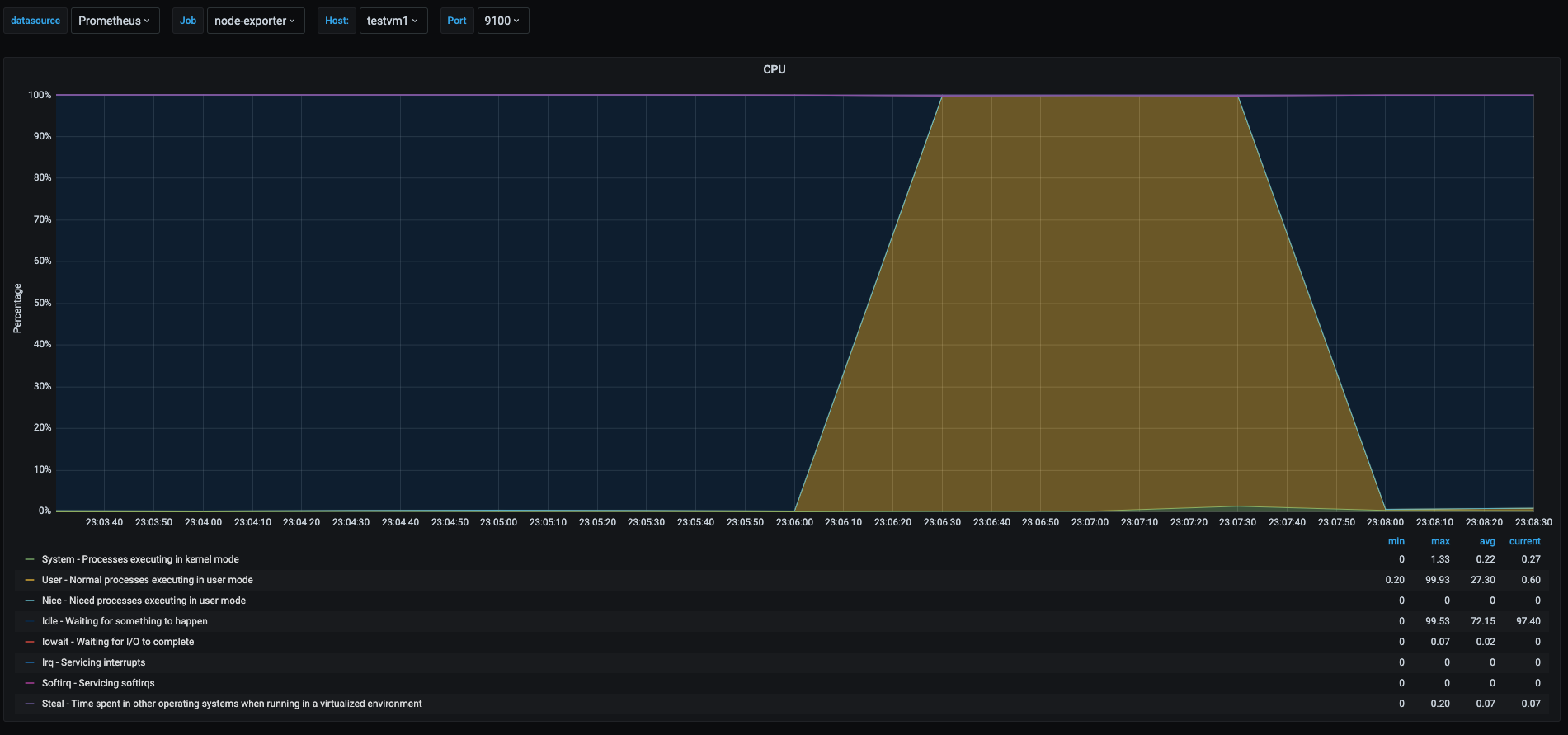
Task: Expand the node-exporter Job dropdown
Action: (255, 21)
